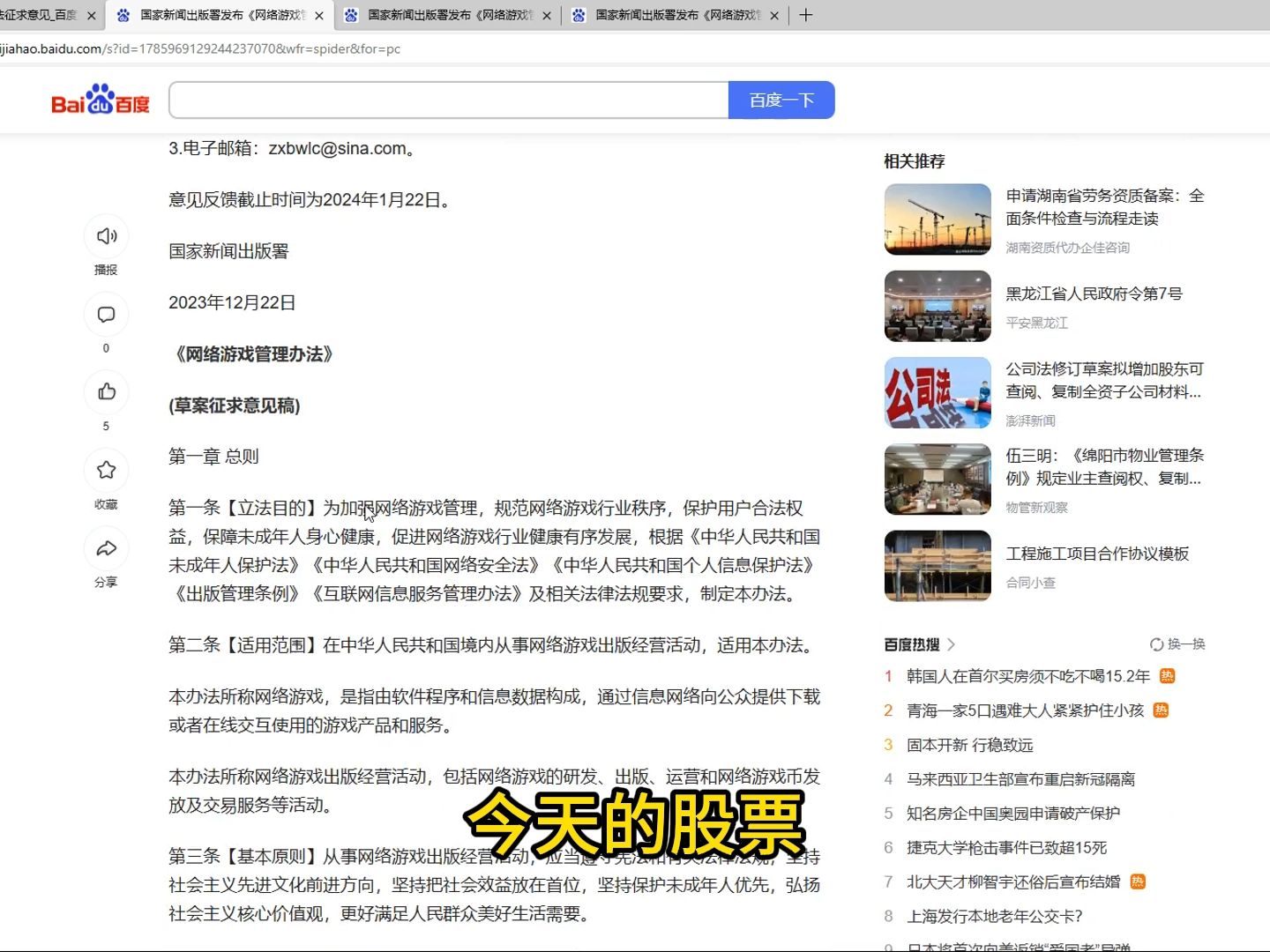Image resolution: width=1270 pixels, height=952 pixels.
Task: Open the 黑龙江 meeting thumbnail
Action: [x=938, y=306]
